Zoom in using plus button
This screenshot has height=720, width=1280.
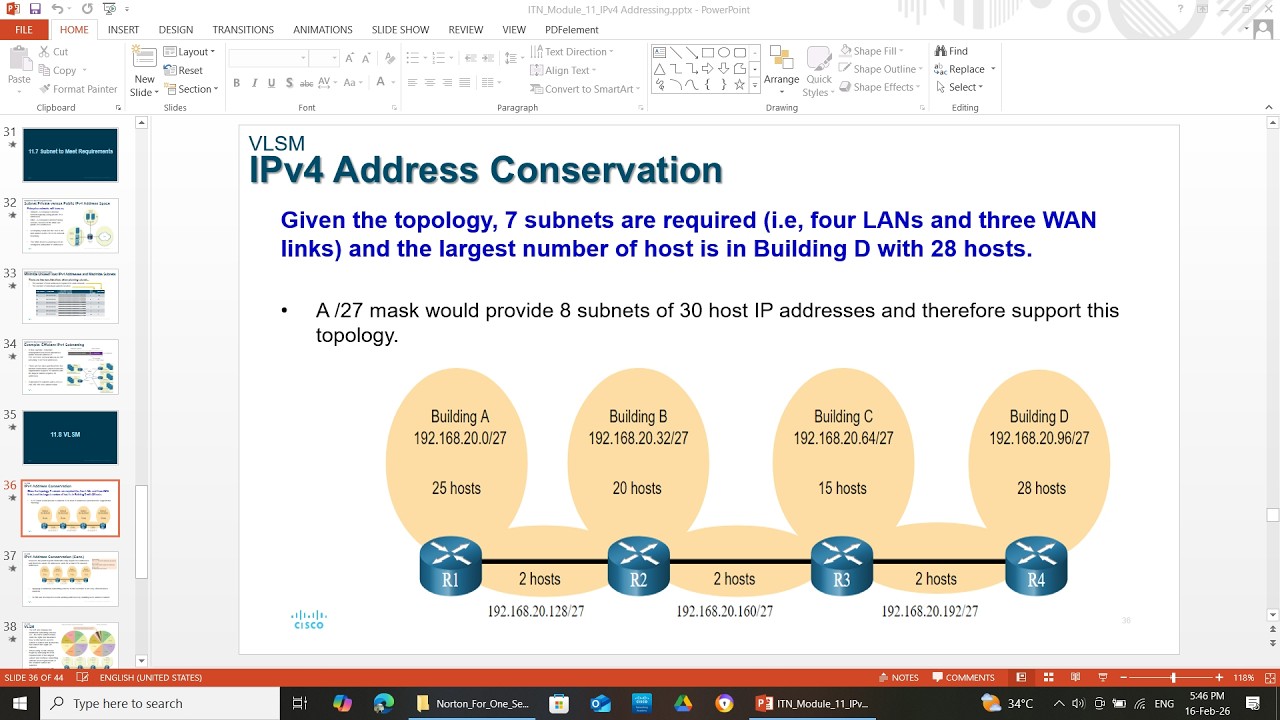pyautogui.click(x=1219, y=678)
